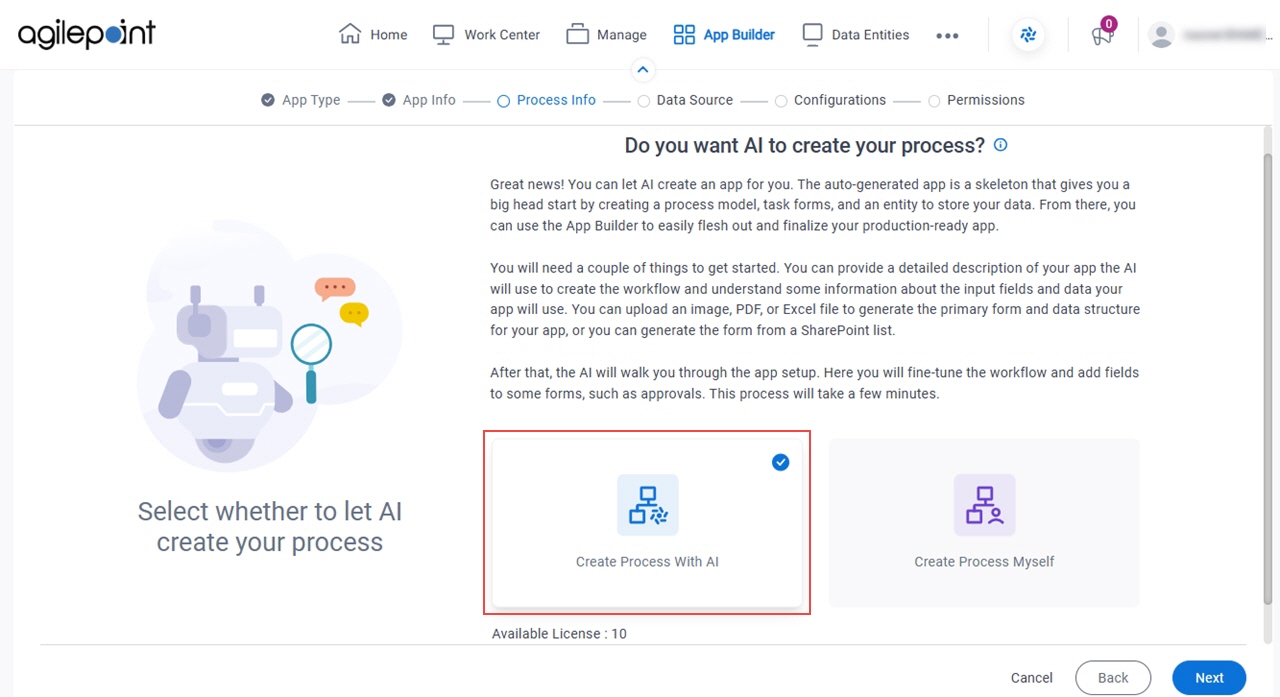
Task: Click the Work Center monitor icon
Action: 443,34
